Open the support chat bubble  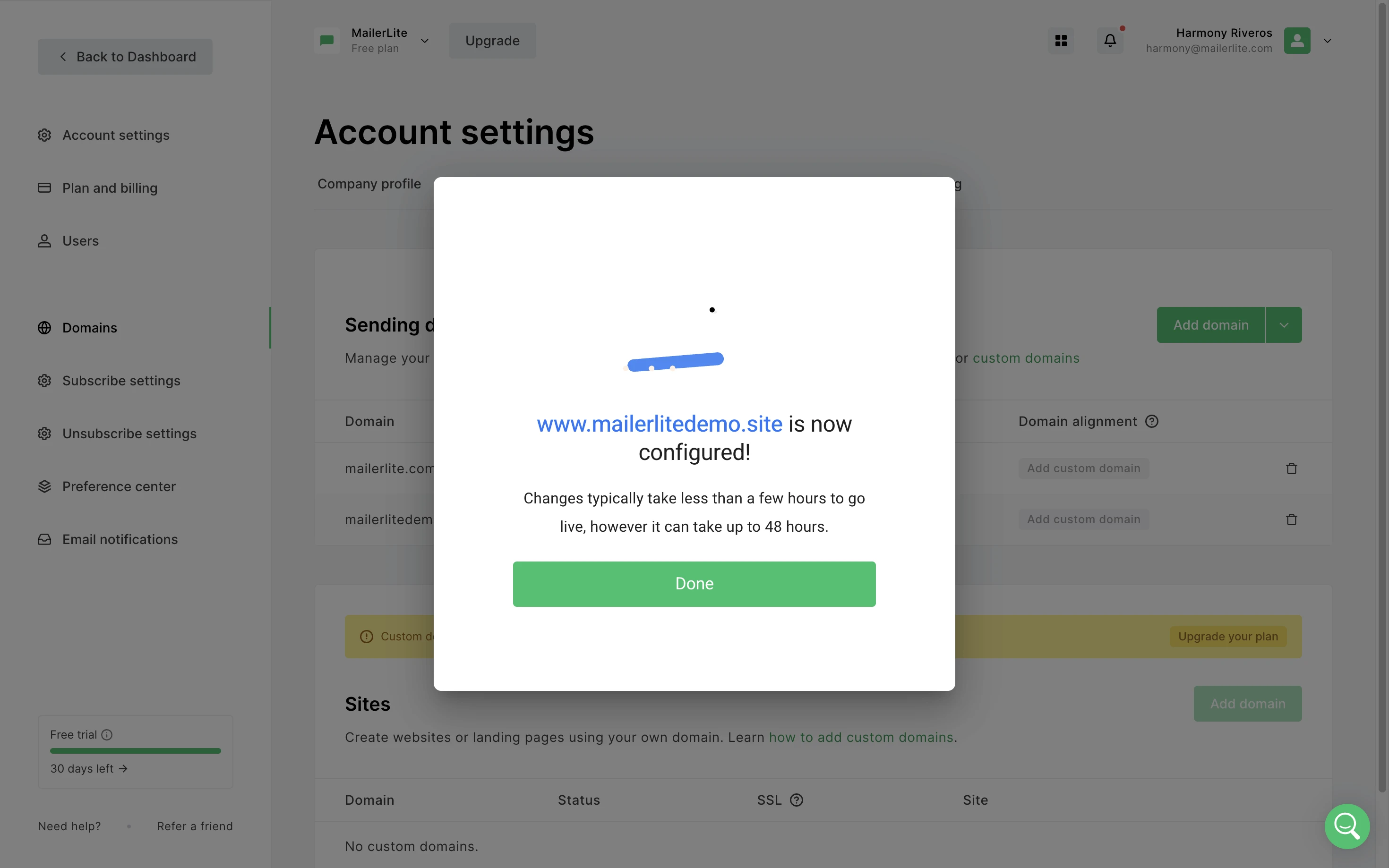pyautogui.click(x=1346, y=826)
